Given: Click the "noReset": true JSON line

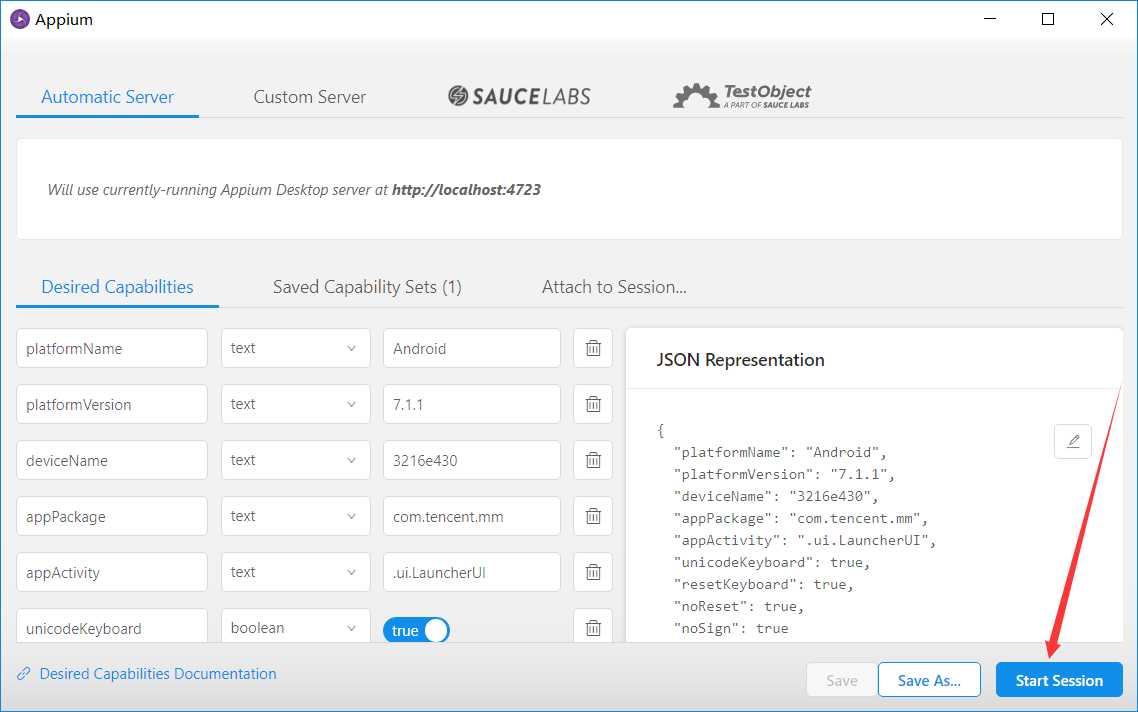Looking at the screenshot, I should click(739, 606).
